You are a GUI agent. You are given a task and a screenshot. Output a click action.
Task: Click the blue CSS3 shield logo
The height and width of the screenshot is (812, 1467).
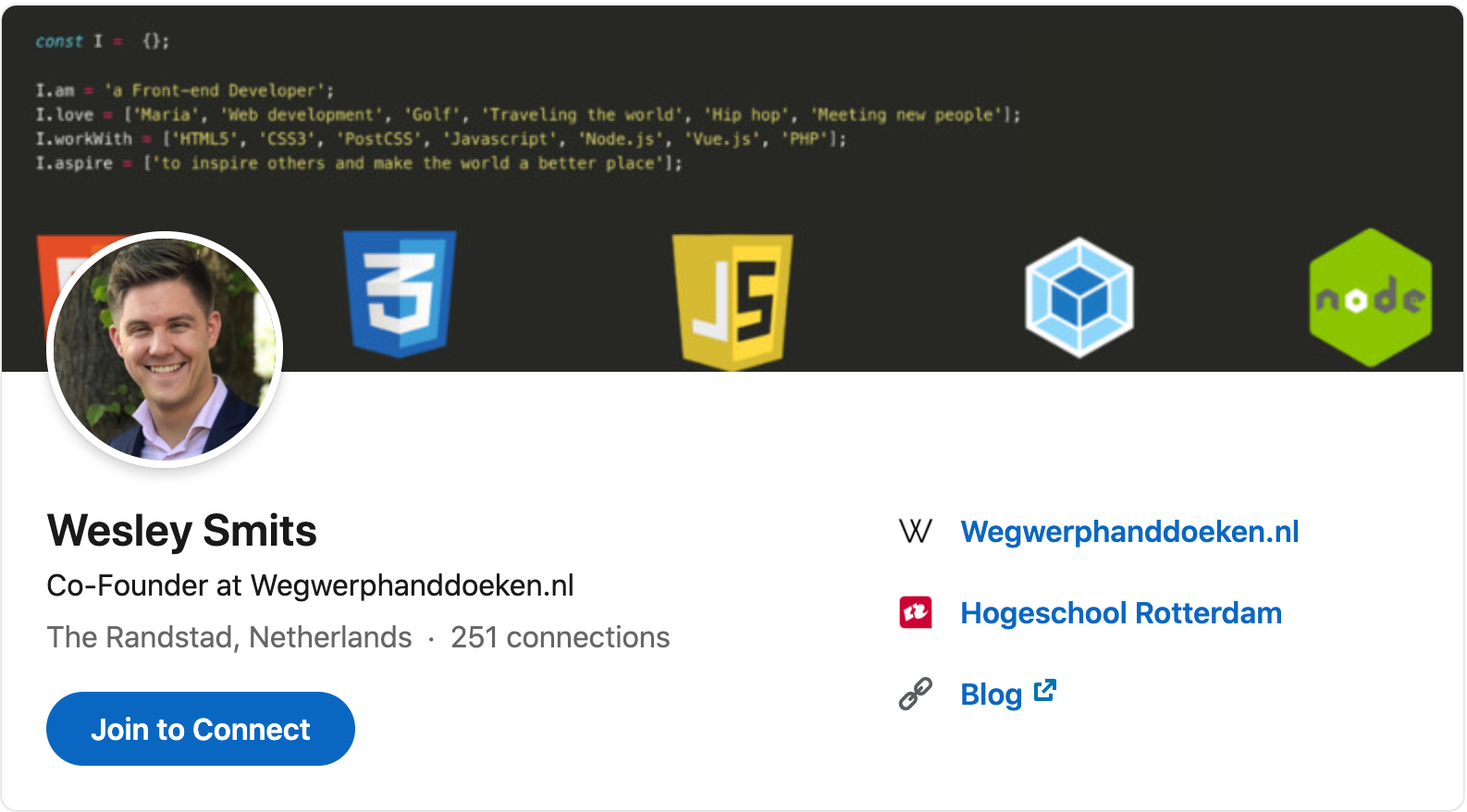[x=400, y=293]
